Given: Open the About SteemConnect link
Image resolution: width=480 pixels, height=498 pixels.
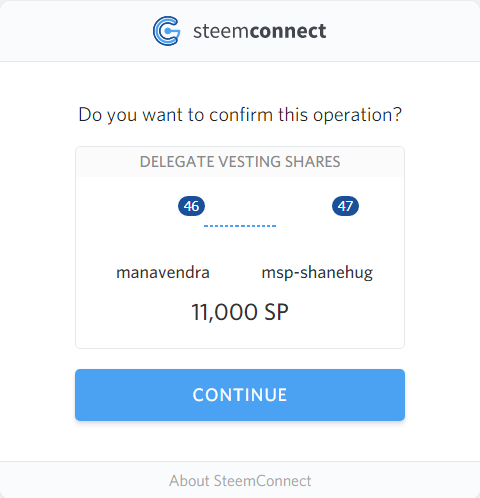Looking at the screenshot, I should coord(240,481).
